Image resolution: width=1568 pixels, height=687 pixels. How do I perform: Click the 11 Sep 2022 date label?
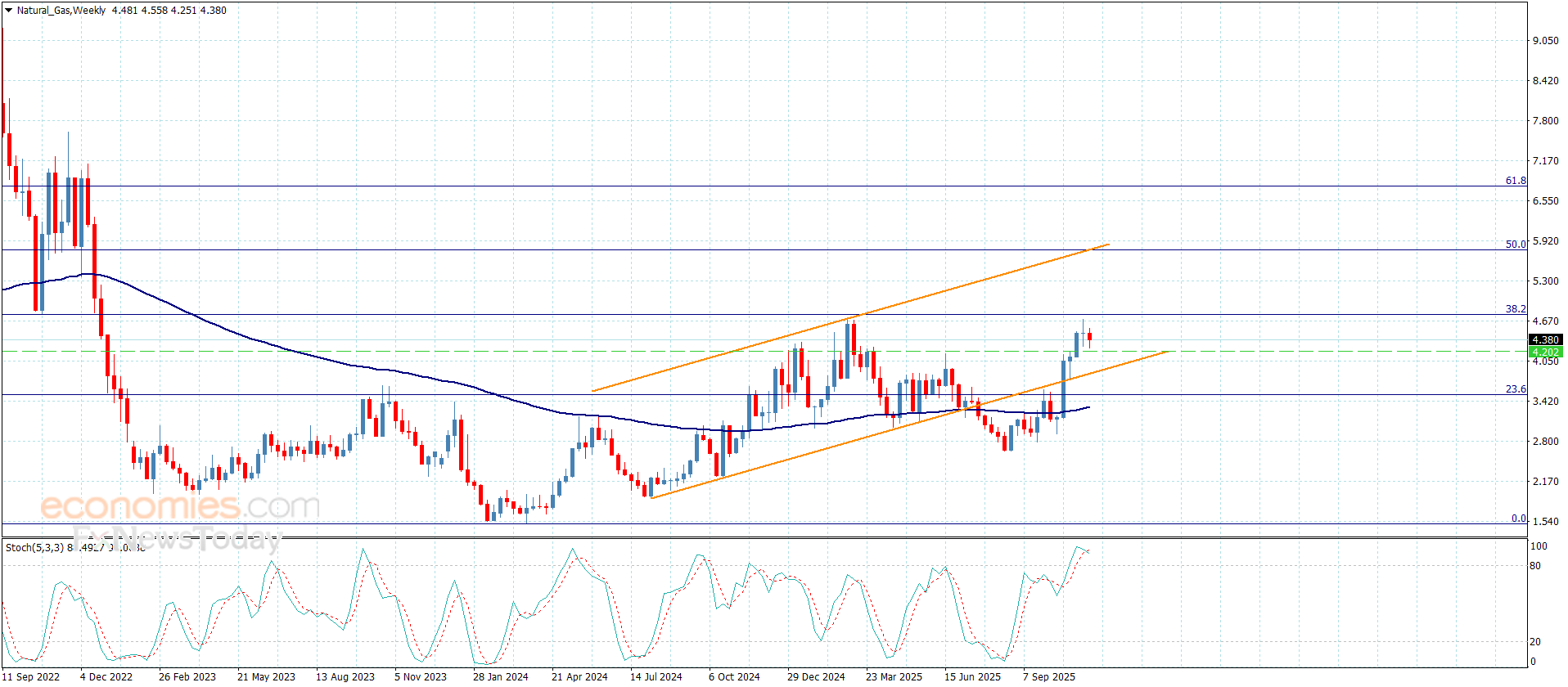pyautogui.click(x=32, y=676)
